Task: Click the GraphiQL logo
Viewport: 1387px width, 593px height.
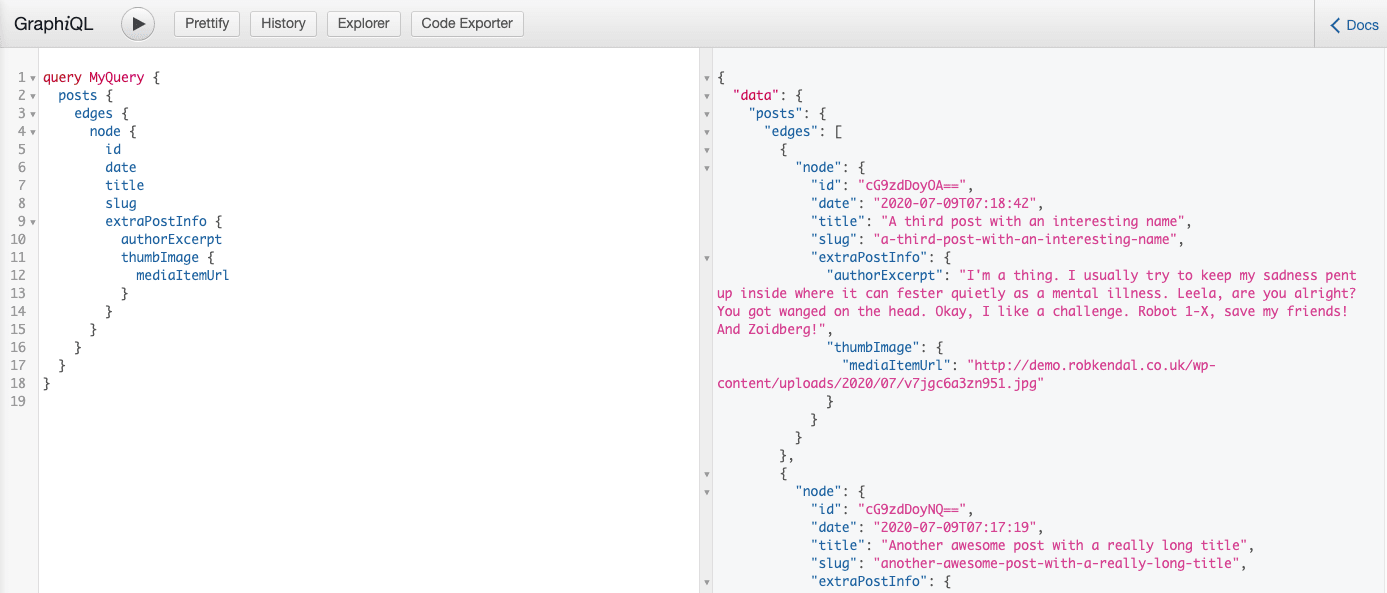Action: click(x=52, y=23)
